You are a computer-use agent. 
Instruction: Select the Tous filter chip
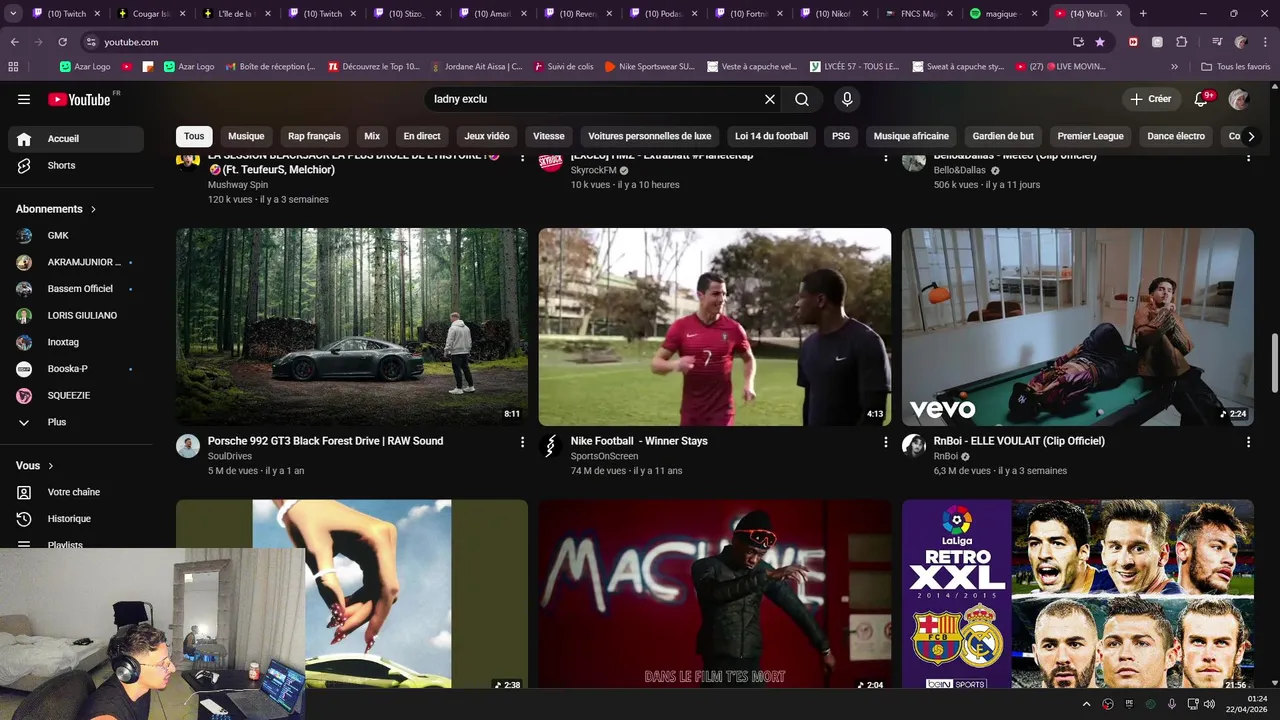(194, 136)
